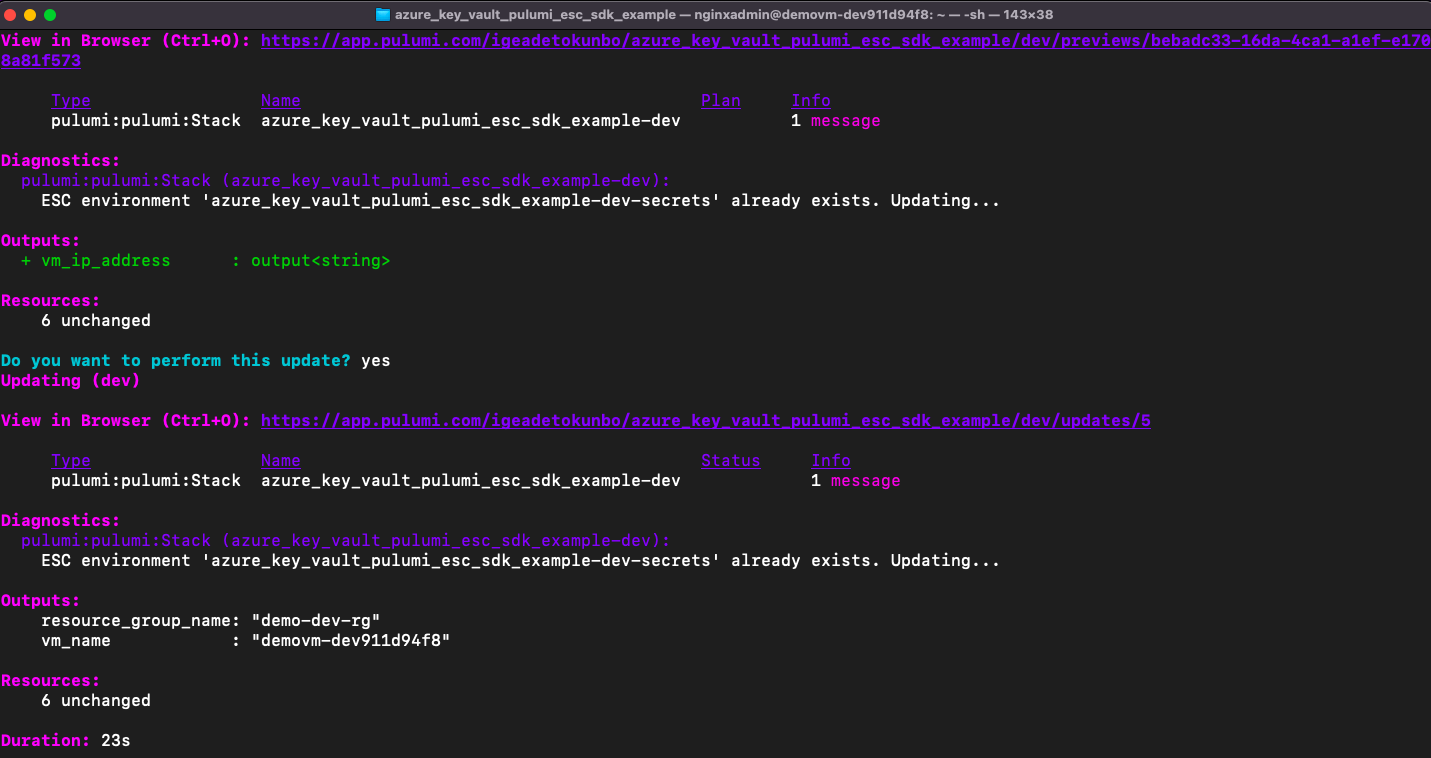This screenshot has height=758, width=1431.
Task: Click the 'Updating (dev)' line
Action: [71, 381]
